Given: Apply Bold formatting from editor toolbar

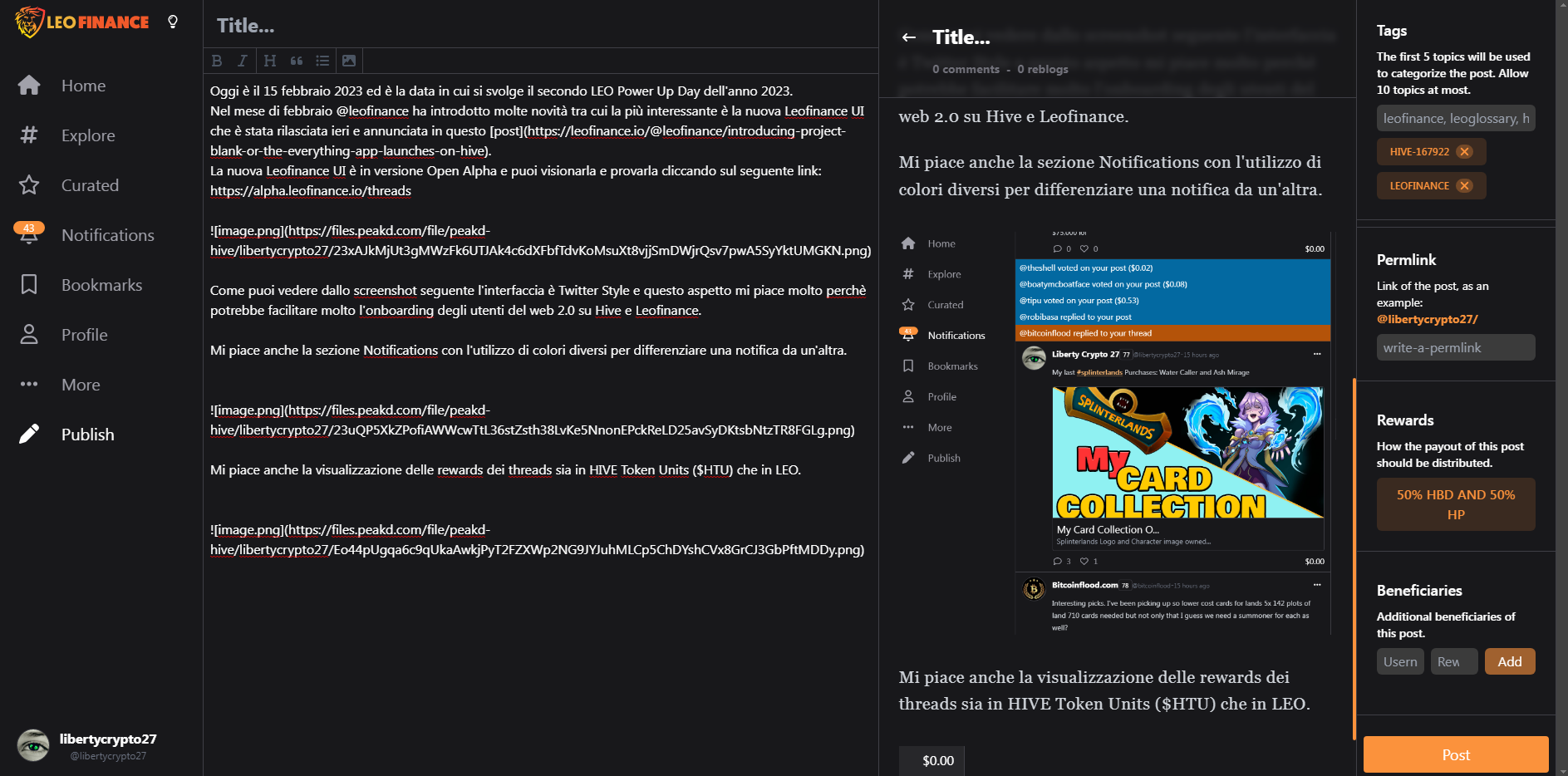Looking at the screenshot, I should [217, 61].
